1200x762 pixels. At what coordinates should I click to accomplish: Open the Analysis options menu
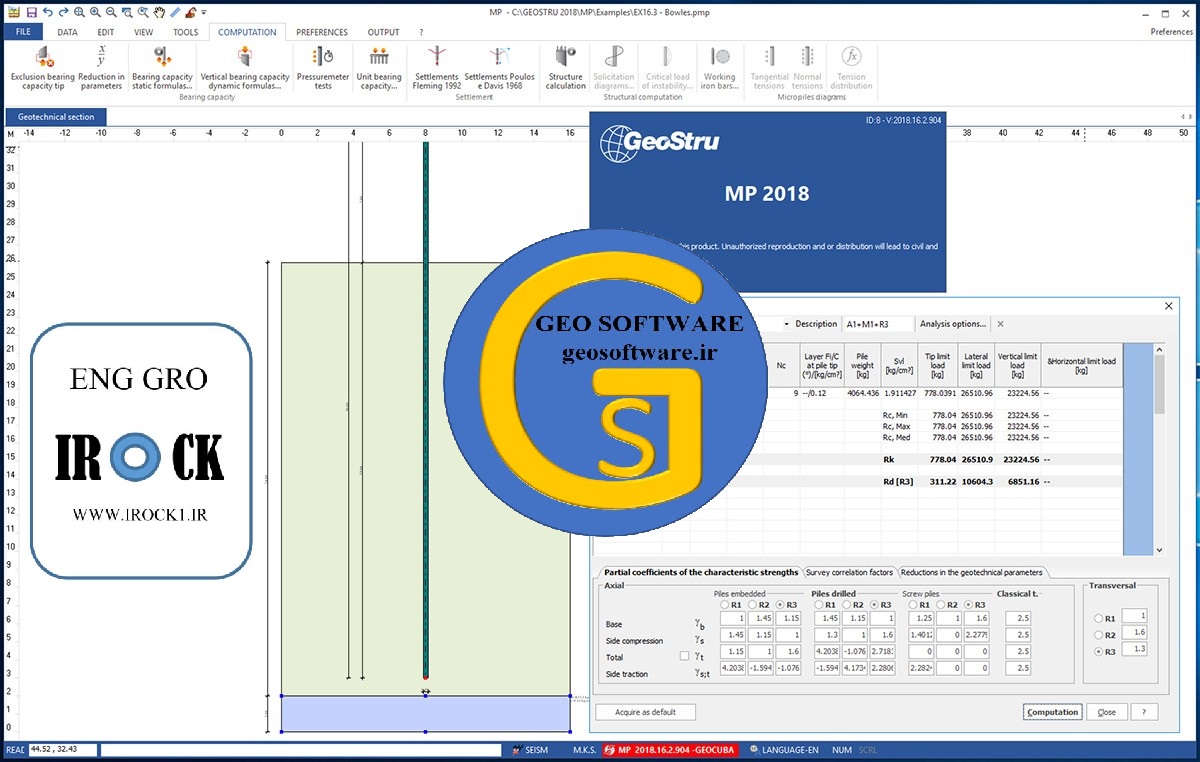pyautogui.click(x=952, y=324)
